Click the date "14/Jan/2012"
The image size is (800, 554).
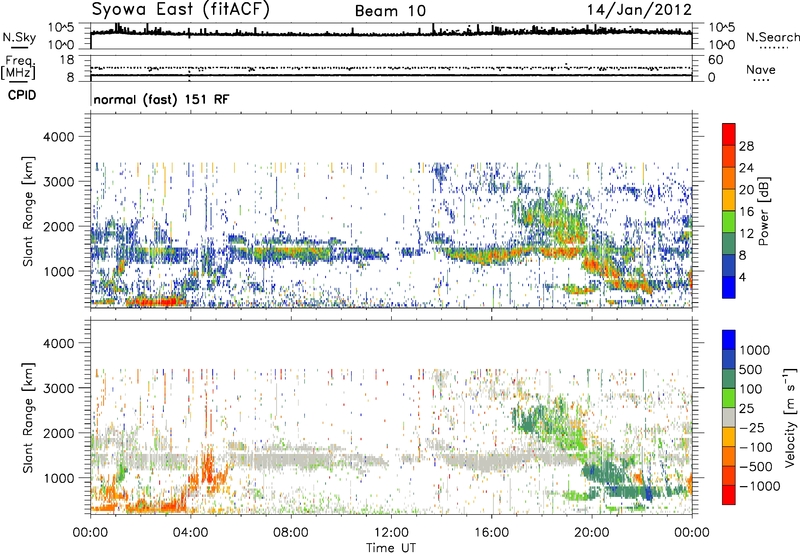[x=639, y=10]
